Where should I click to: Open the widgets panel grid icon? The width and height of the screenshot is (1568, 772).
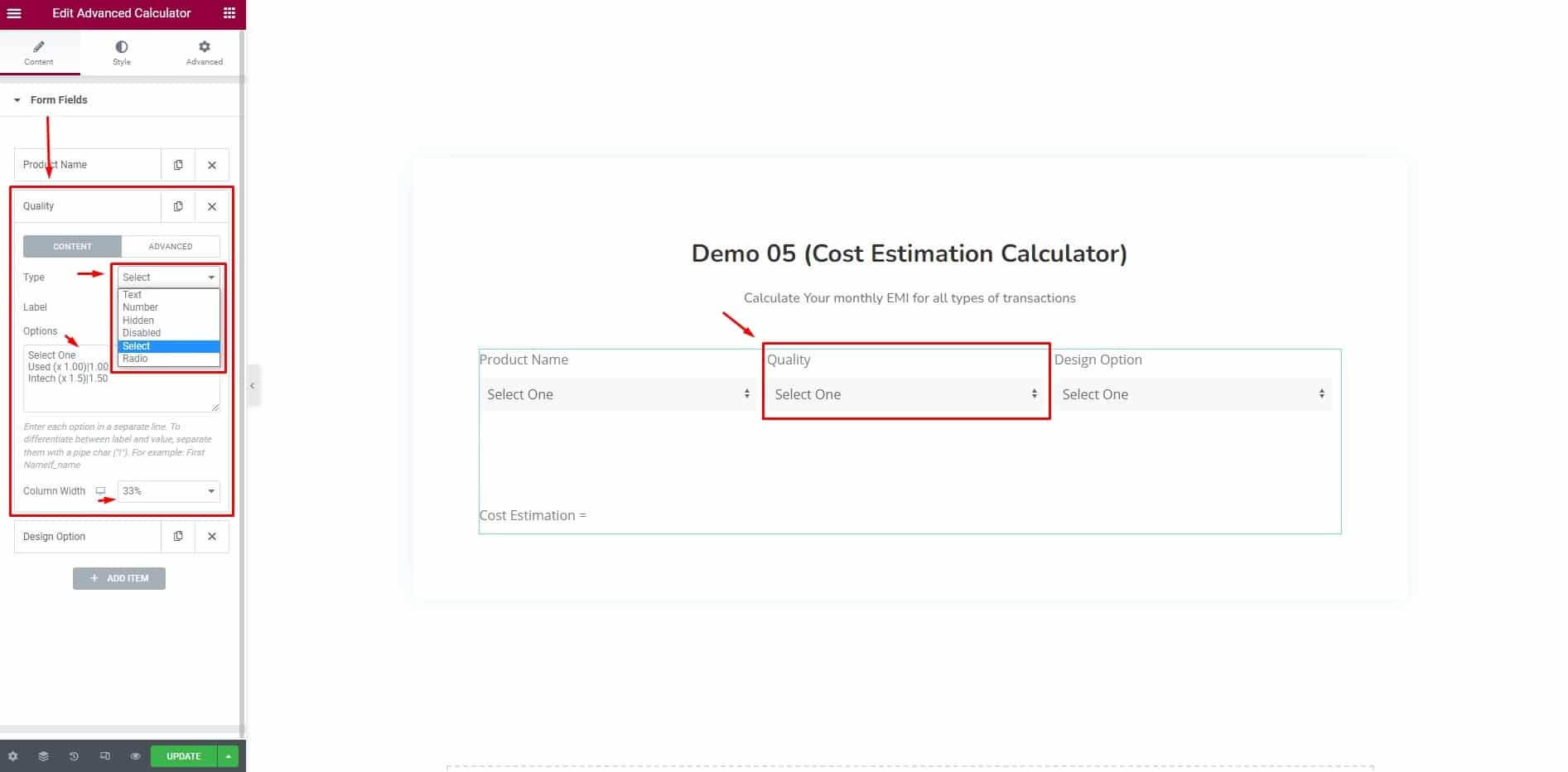click(229, 13)
